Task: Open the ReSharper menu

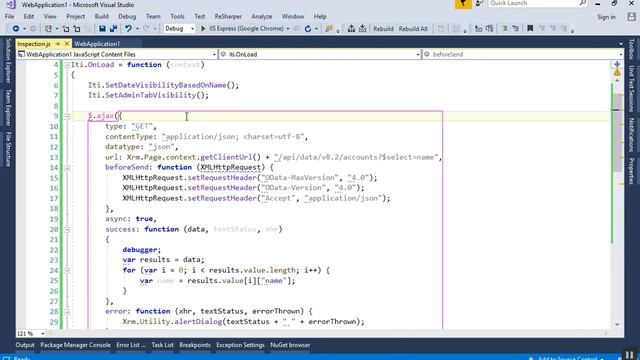Action: [x=228, y=17]
